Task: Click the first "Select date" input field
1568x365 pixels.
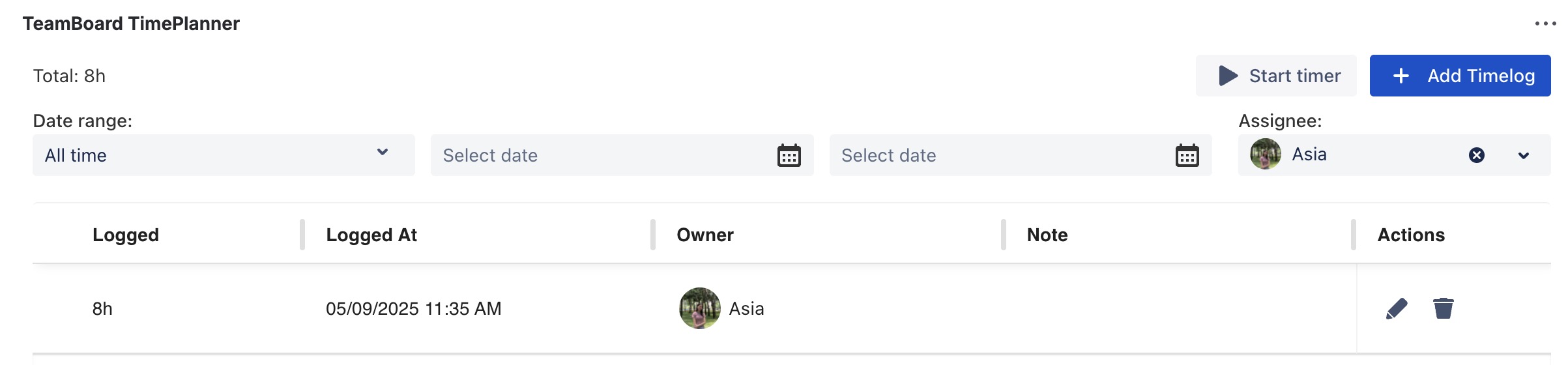Action: pyautogui.click(x=600, y=155)
